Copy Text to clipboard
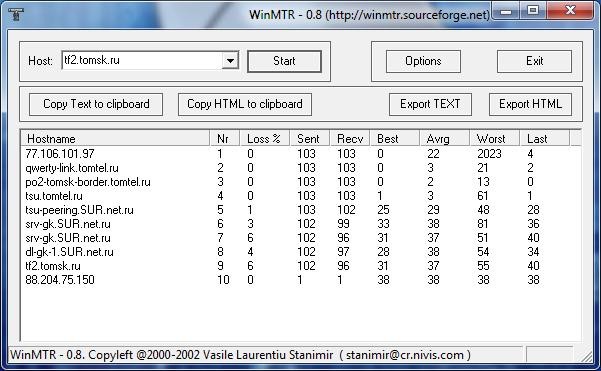601x371 pixels. tap(96, 104)
